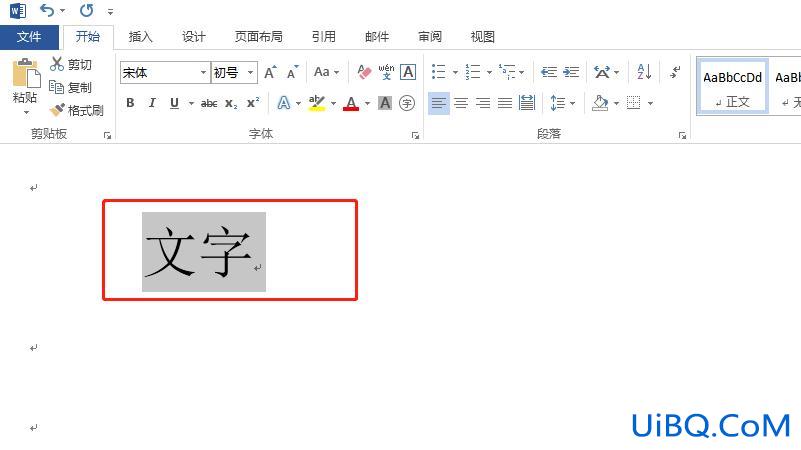The image size is (801, 450).
Task: Apply subscript formatting
Action: (x=231, y=103)
